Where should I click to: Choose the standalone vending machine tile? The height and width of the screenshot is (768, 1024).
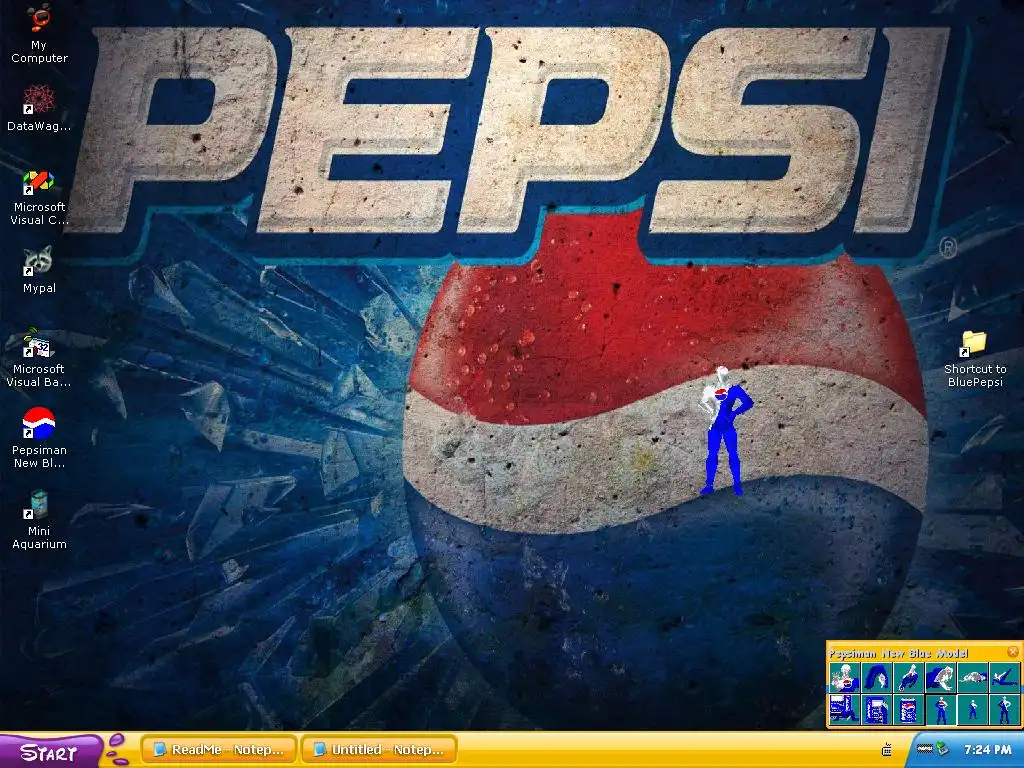click(x=876, y=709)
